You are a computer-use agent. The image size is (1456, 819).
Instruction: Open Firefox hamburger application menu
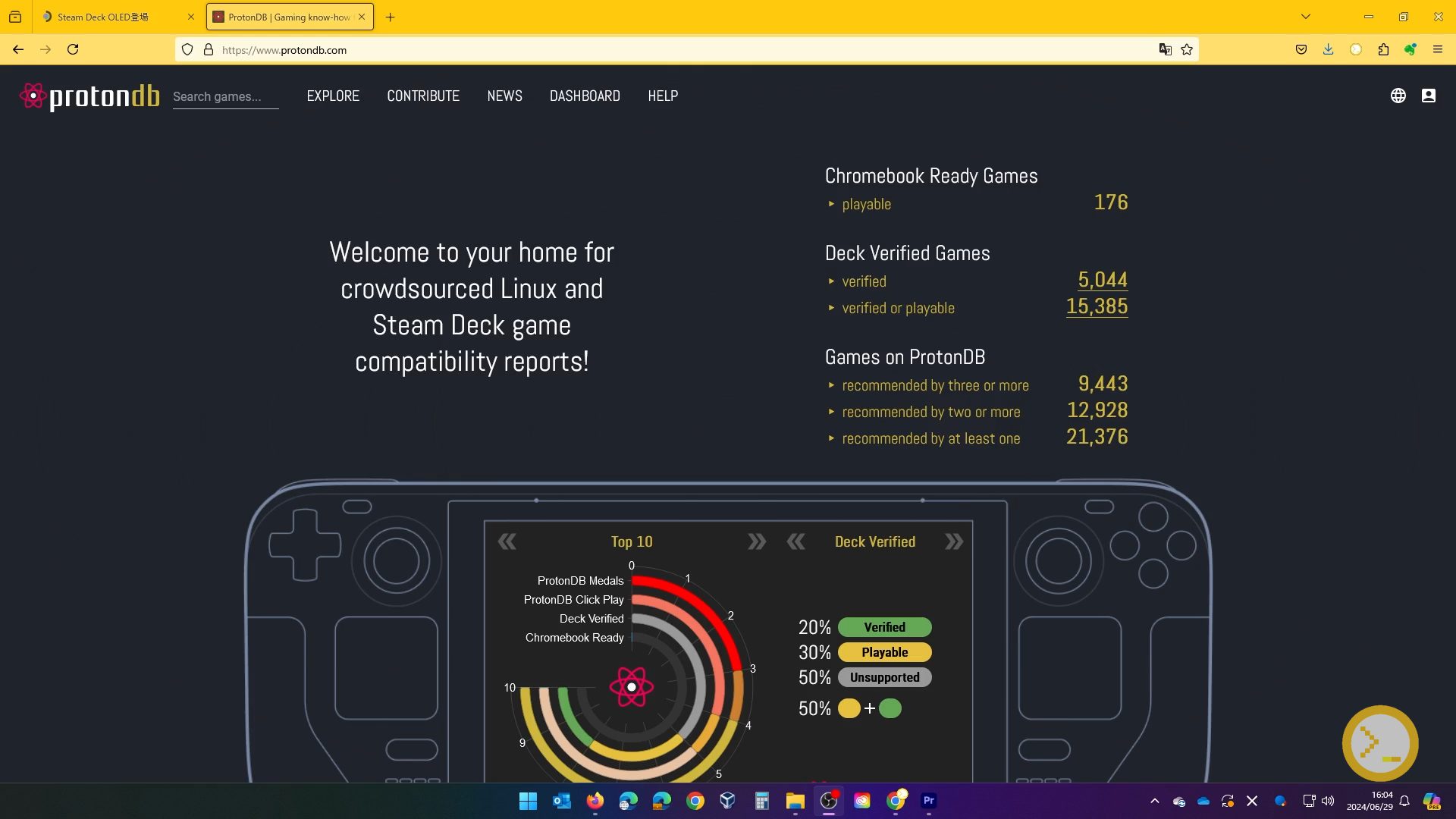[x=1437, y=50]
